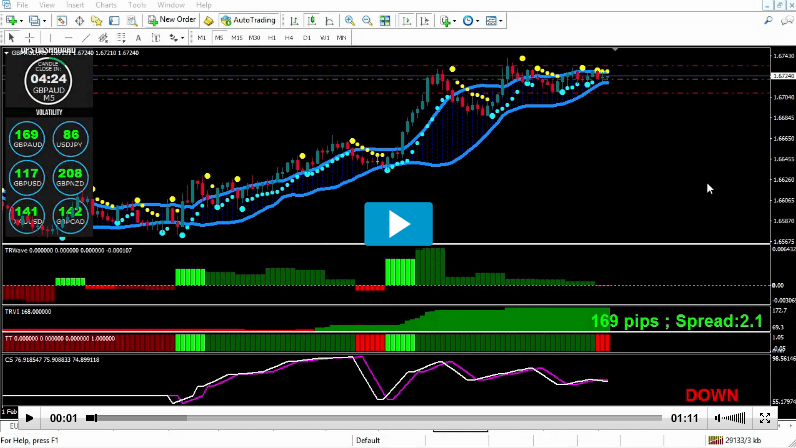Select the text label tool
The height and width of the screenshot is (448, 796).
tap(156, 38)
